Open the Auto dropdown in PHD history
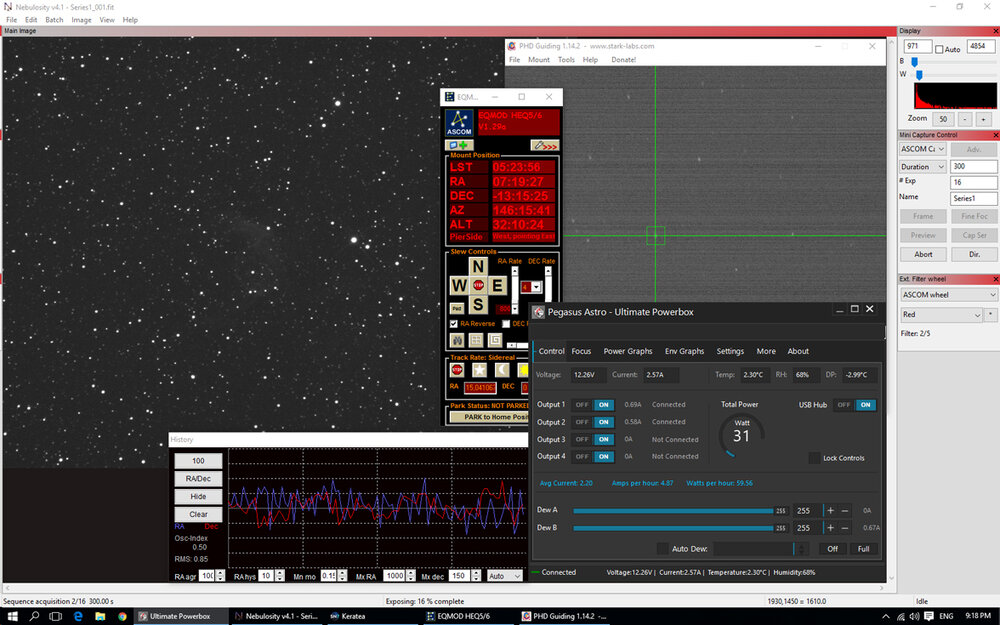 click(x=503, y=576)
